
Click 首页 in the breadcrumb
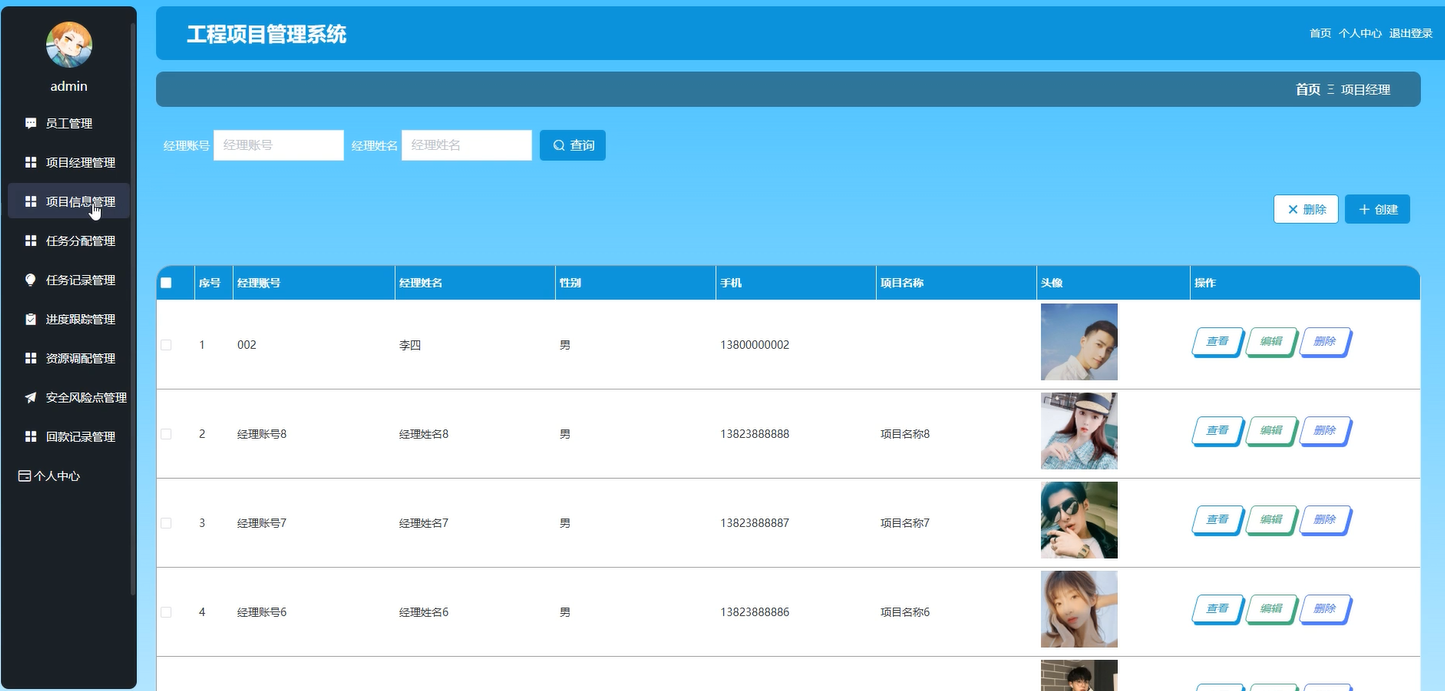pos(1308,90)
